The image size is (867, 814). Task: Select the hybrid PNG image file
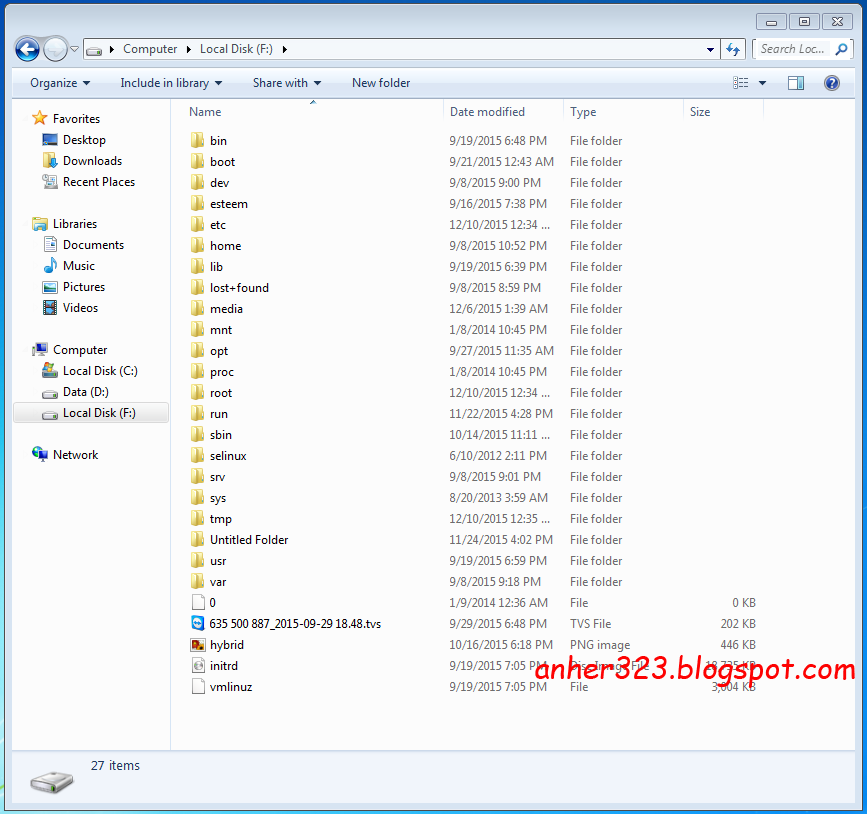coord(227,645)
